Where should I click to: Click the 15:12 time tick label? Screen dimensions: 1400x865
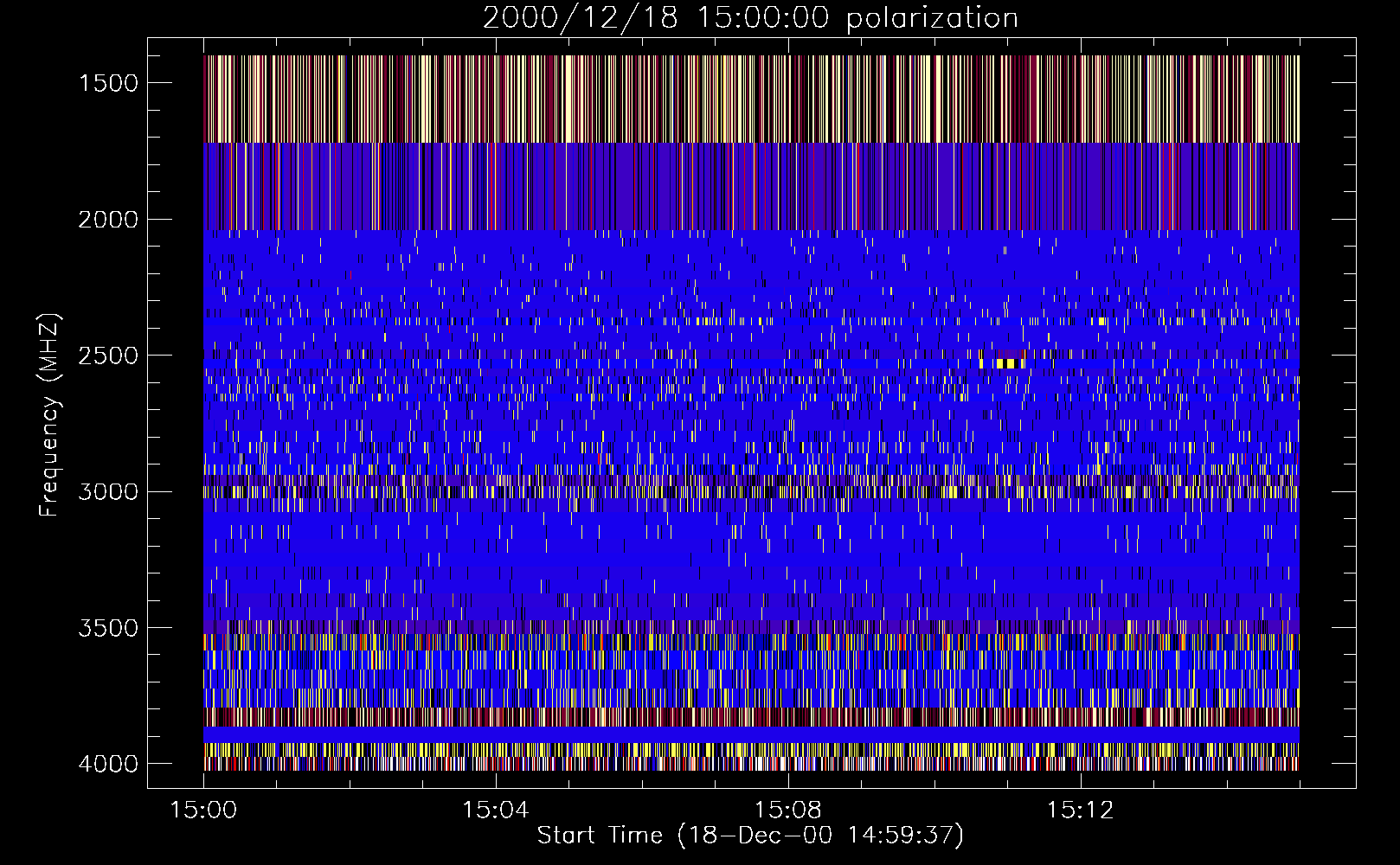point(1079,811)
